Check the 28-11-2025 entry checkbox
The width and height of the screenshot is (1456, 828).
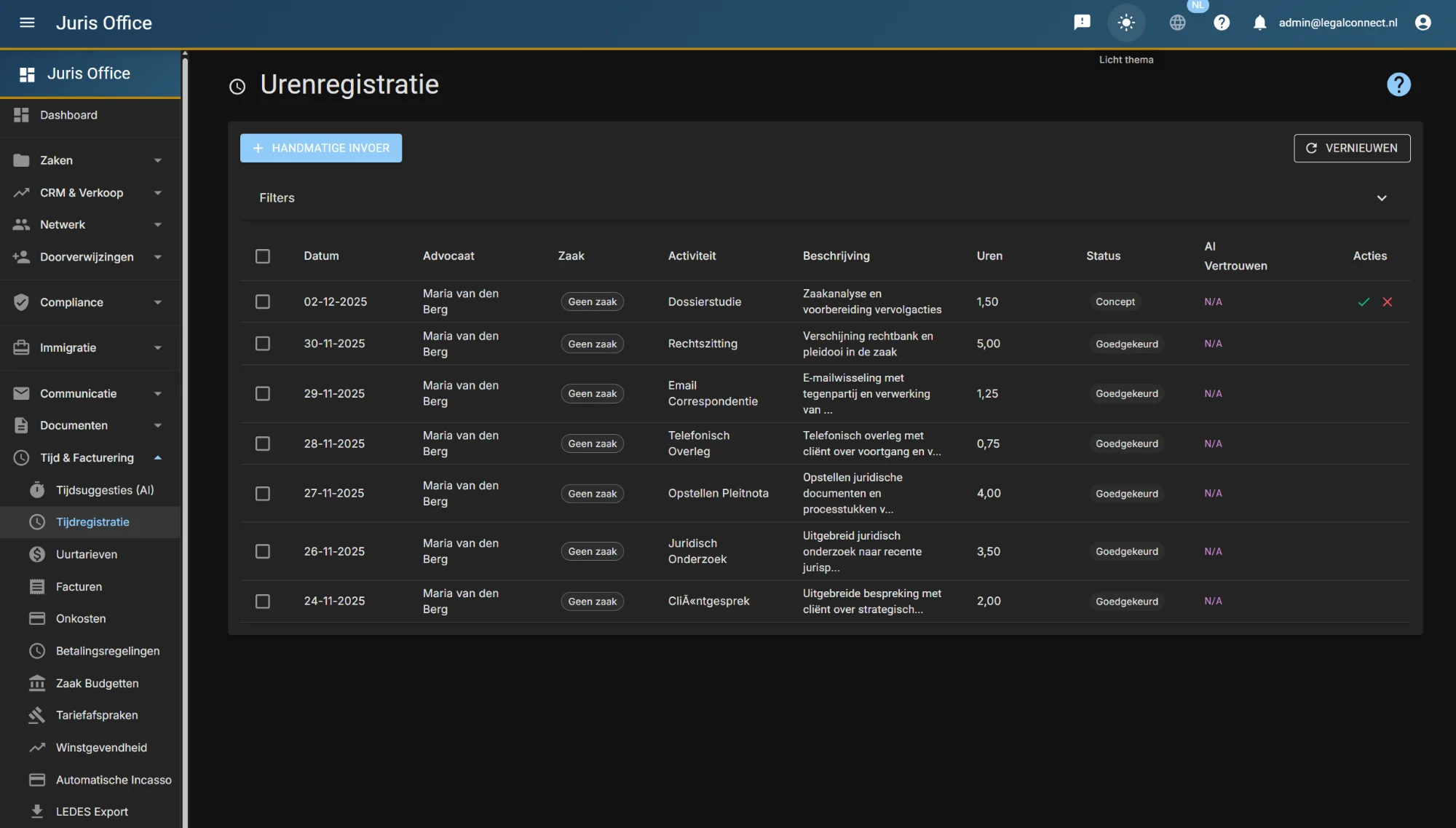pos(263,443)
